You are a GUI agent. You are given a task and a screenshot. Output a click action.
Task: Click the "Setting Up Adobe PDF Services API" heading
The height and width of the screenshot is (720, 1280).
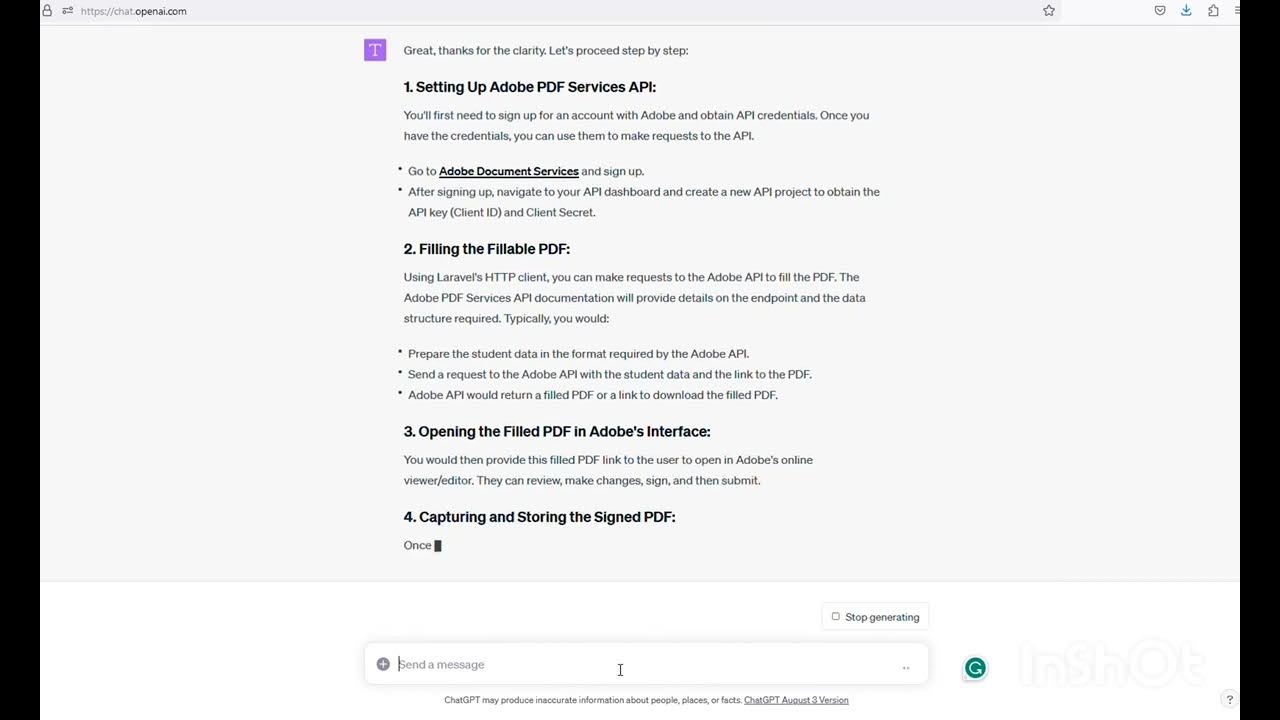point(530,87)
